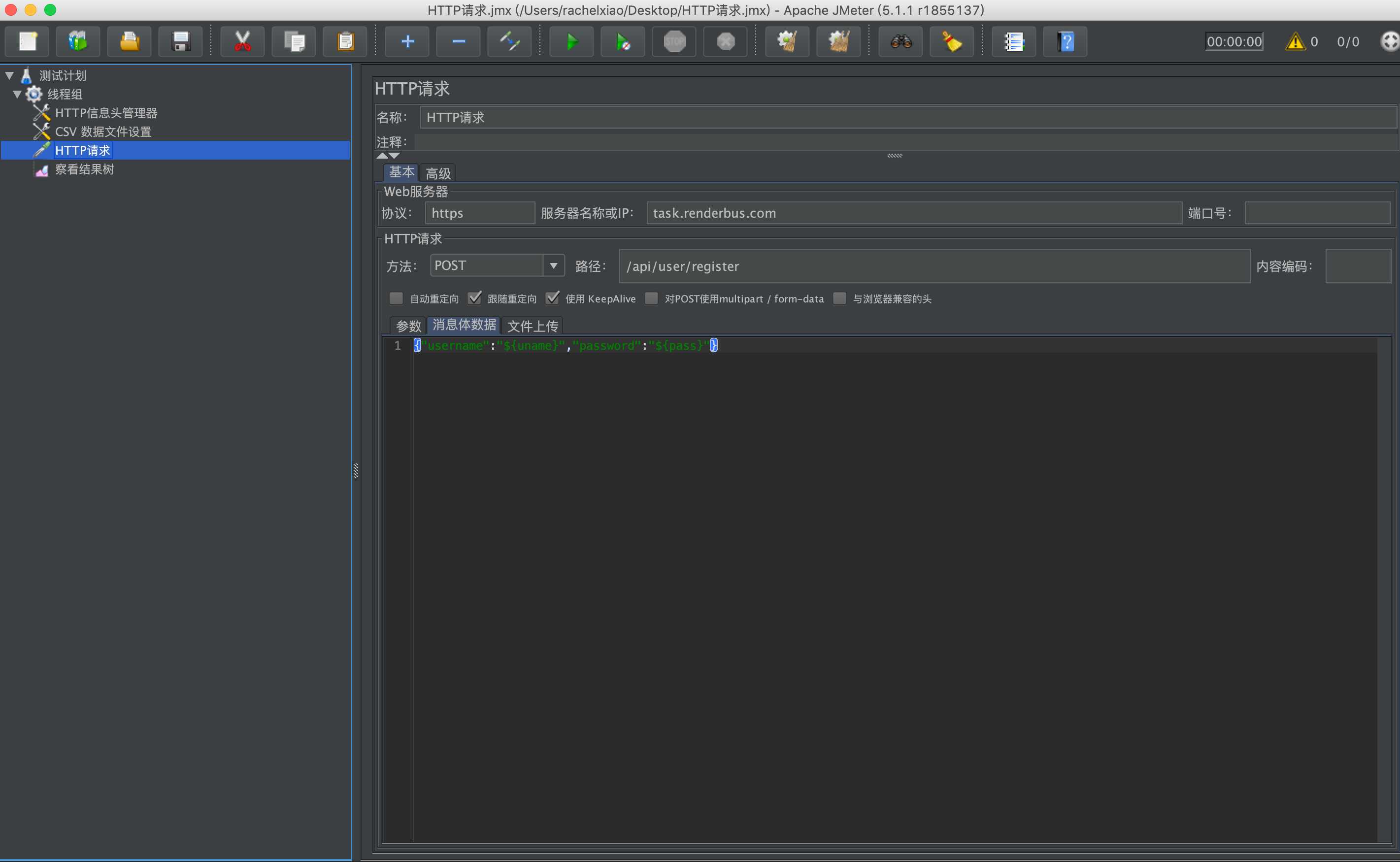Click the Paste clipboard icon
Image resolution: width=1400 pixels, height=862 pixels.
coord(345,41)
